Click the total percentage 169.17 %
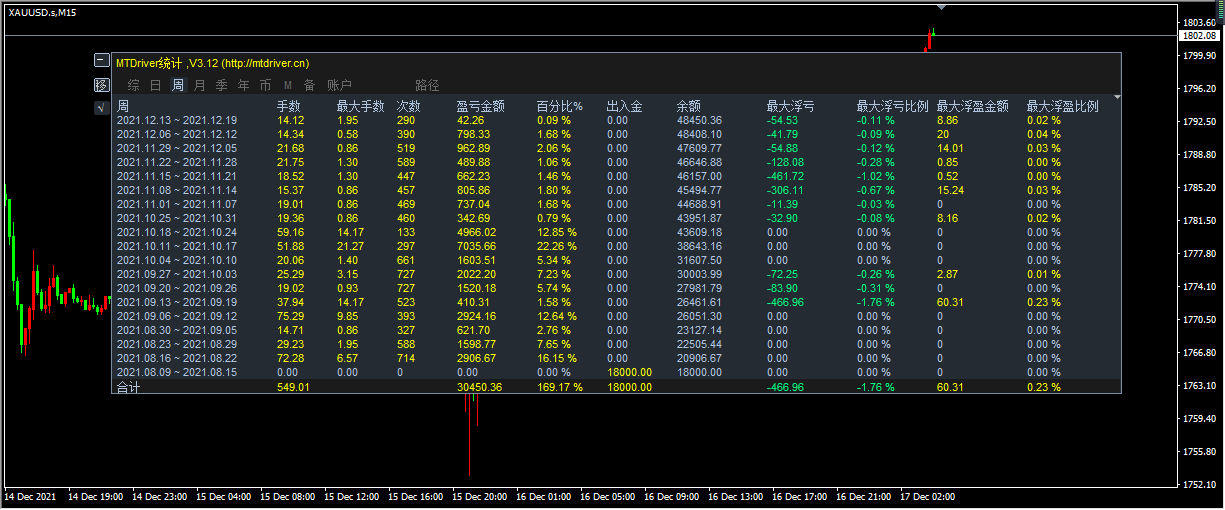Image resolution: width=1225 pixels, height=510 pixels. point(560,387)
